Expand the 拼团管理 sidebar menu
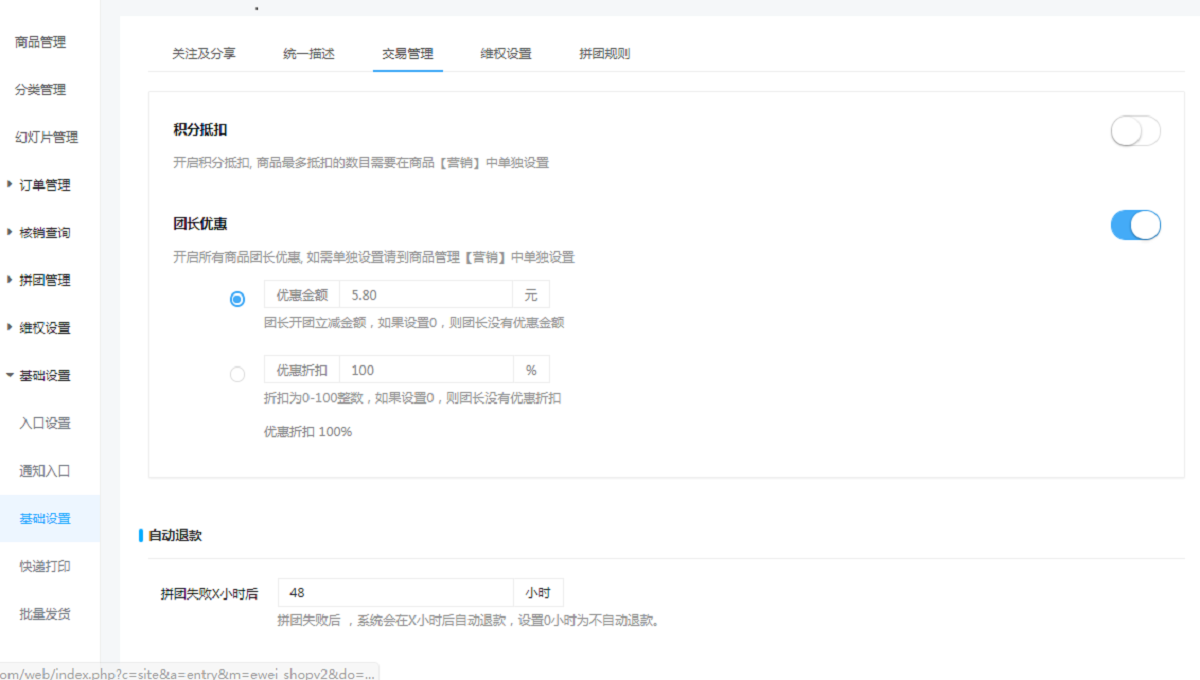1200x680 pixels. (x=44, y=280)
